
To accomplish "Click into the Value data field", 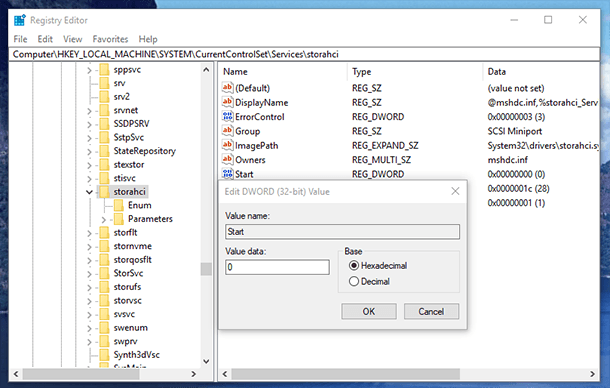I will pyautogui.click(x=277, y=267).
